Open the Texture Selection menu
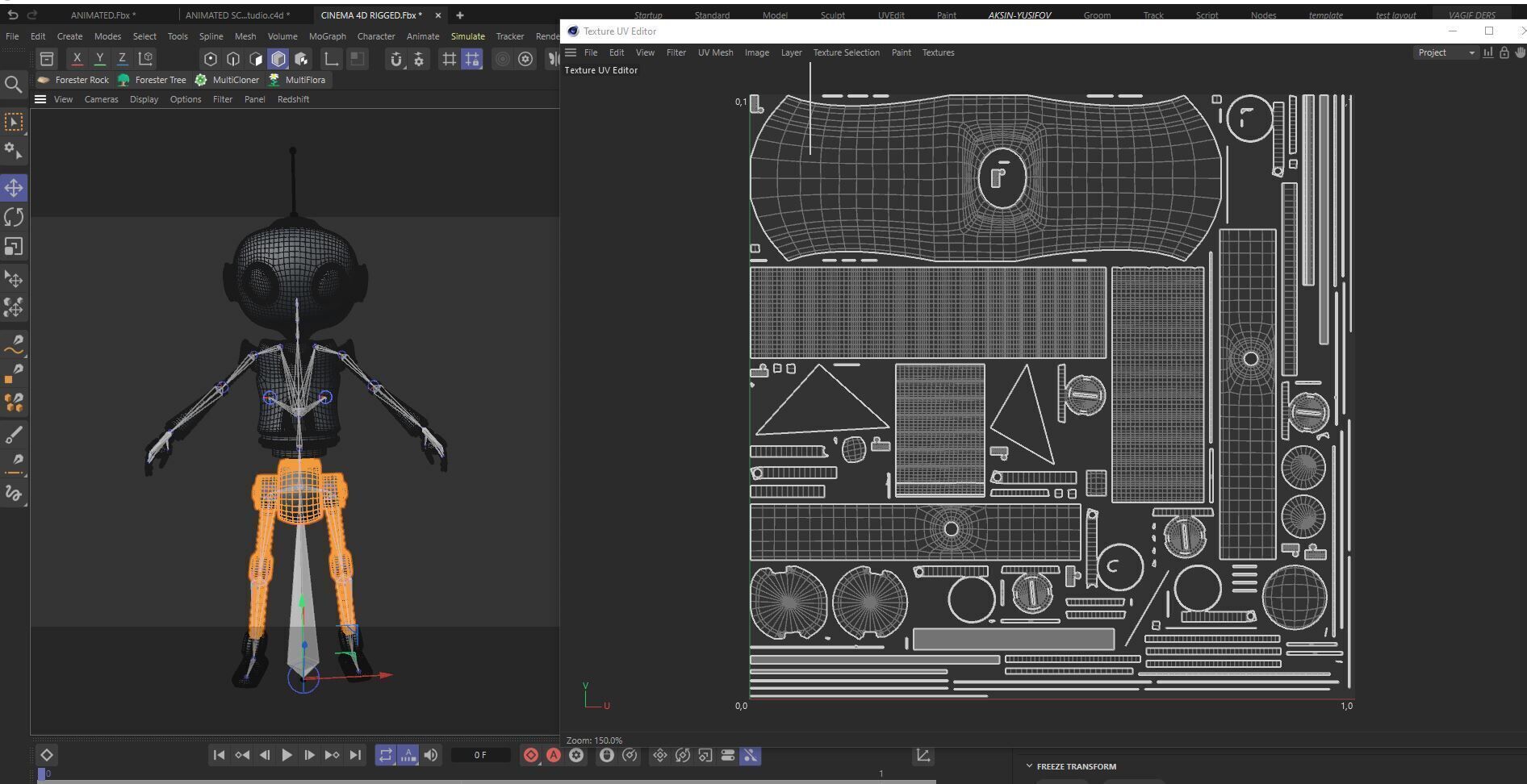 [846, 52]
